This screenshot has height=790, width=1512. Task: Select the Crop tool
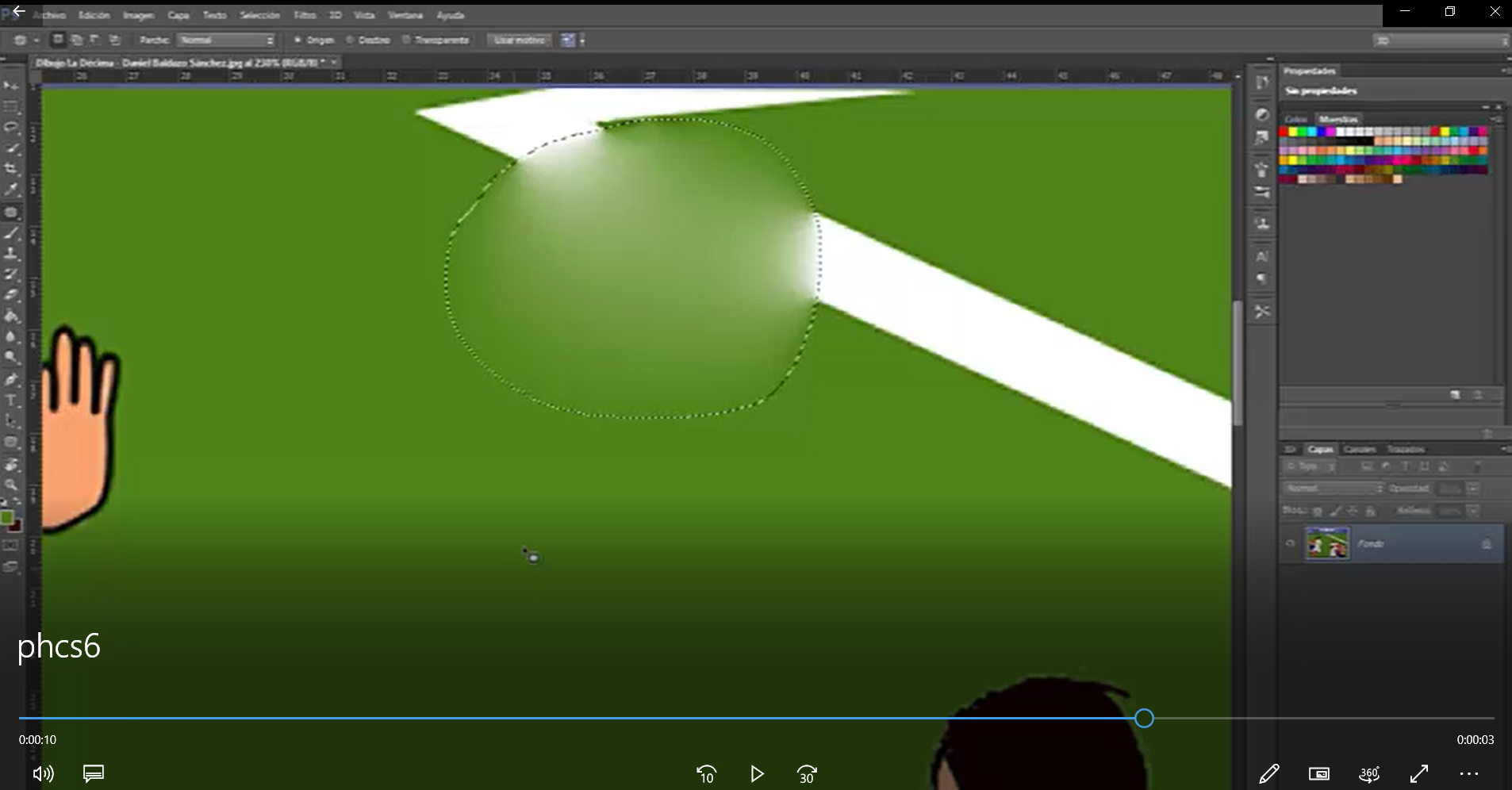12,169
